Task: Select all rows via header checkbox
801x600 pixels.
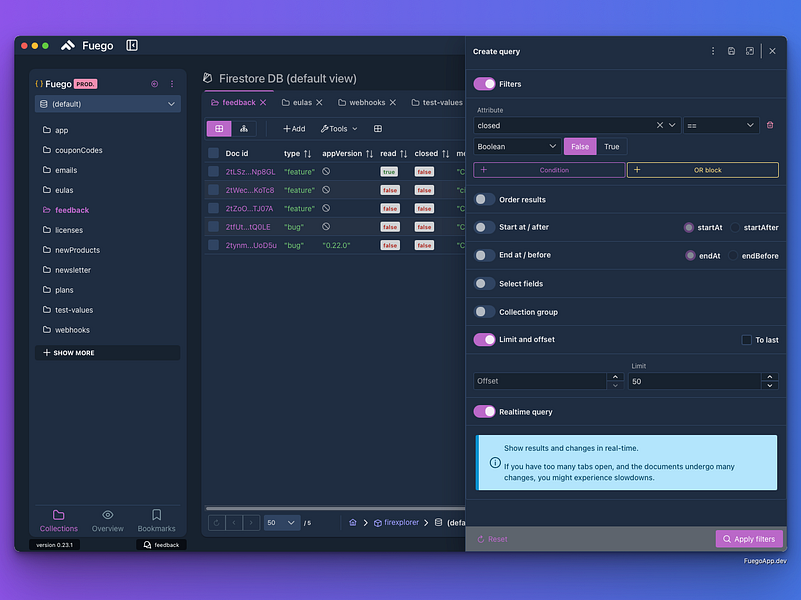Action: coord(214,153)
